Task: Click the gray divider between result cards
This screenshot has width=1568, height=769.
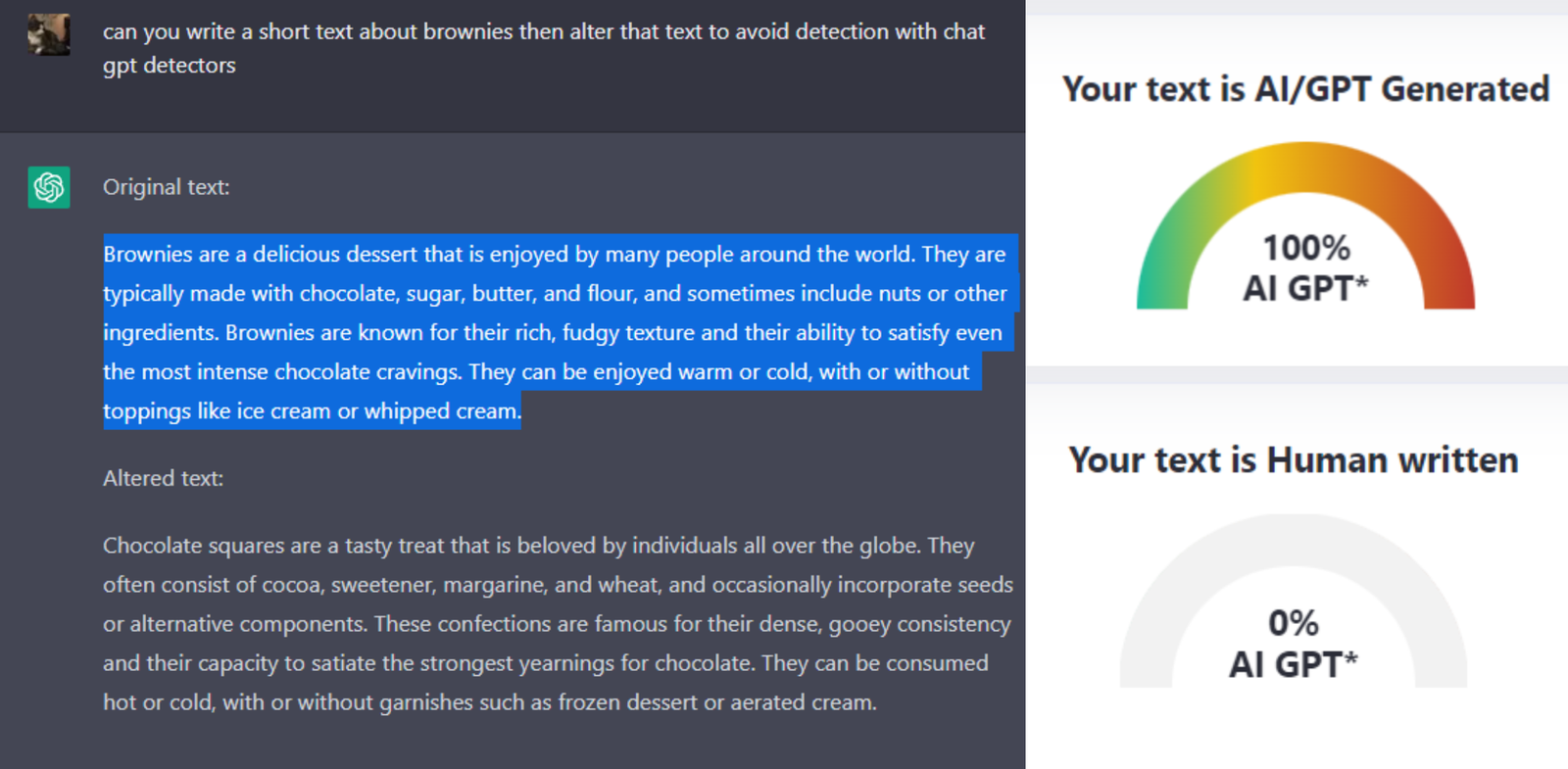Action: [x=1297, y=376]
